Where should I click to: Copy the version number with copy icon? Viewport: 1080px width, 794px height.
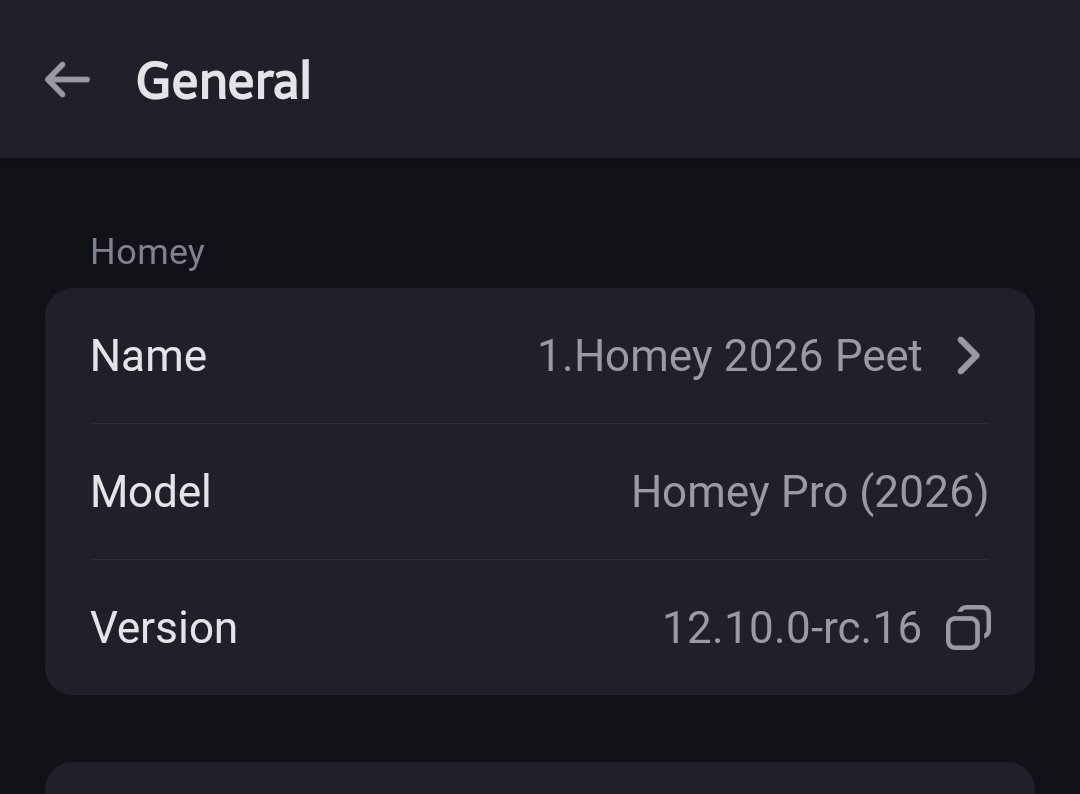968,628
